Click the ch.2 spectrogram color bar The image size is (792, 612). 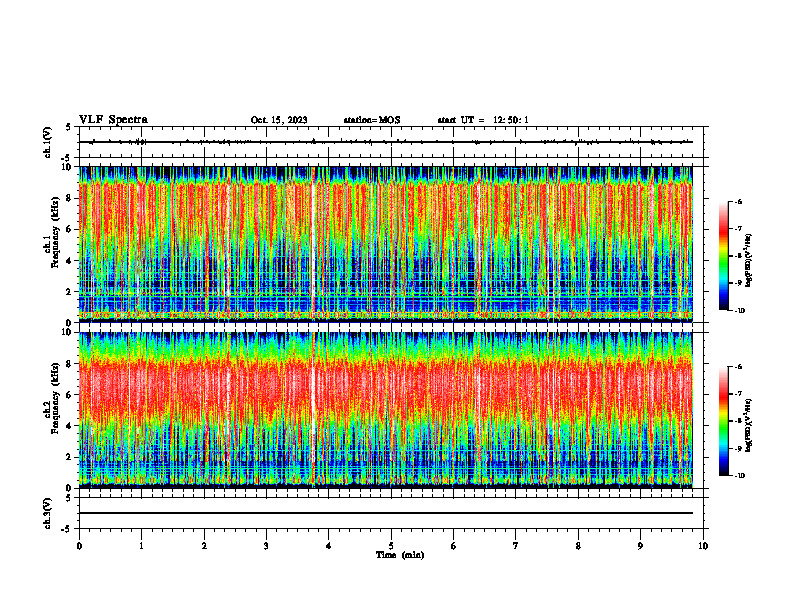click(723, 421)
